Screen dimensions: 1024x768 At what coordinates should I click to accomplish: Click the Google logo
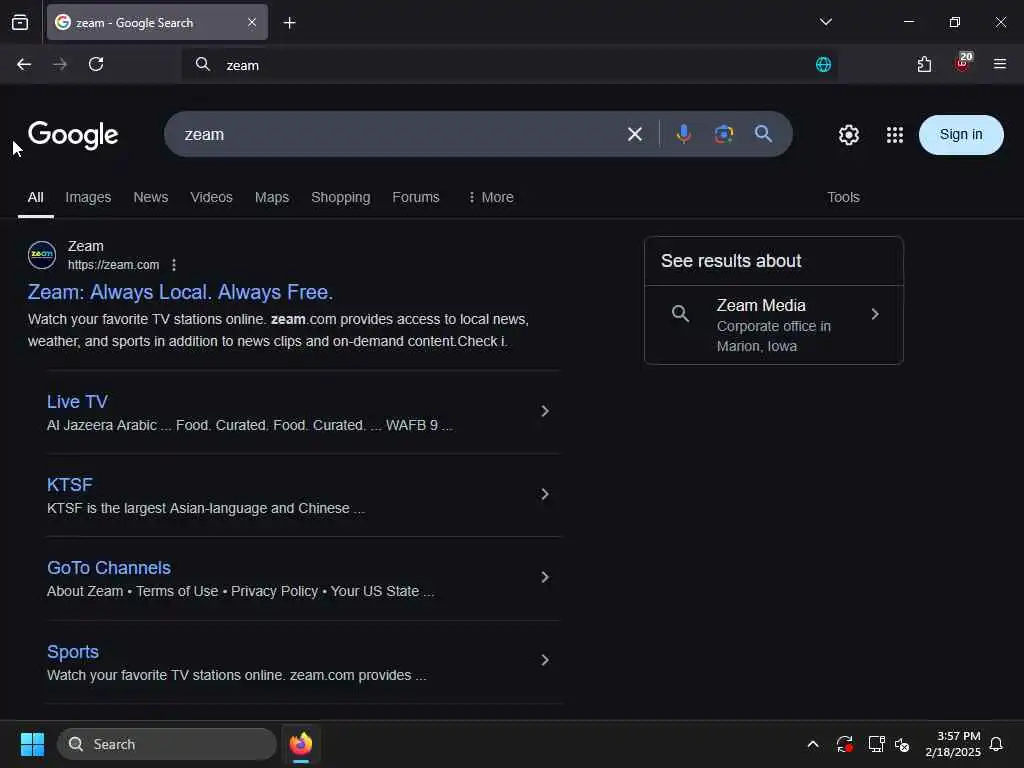[x=73, y=135]
